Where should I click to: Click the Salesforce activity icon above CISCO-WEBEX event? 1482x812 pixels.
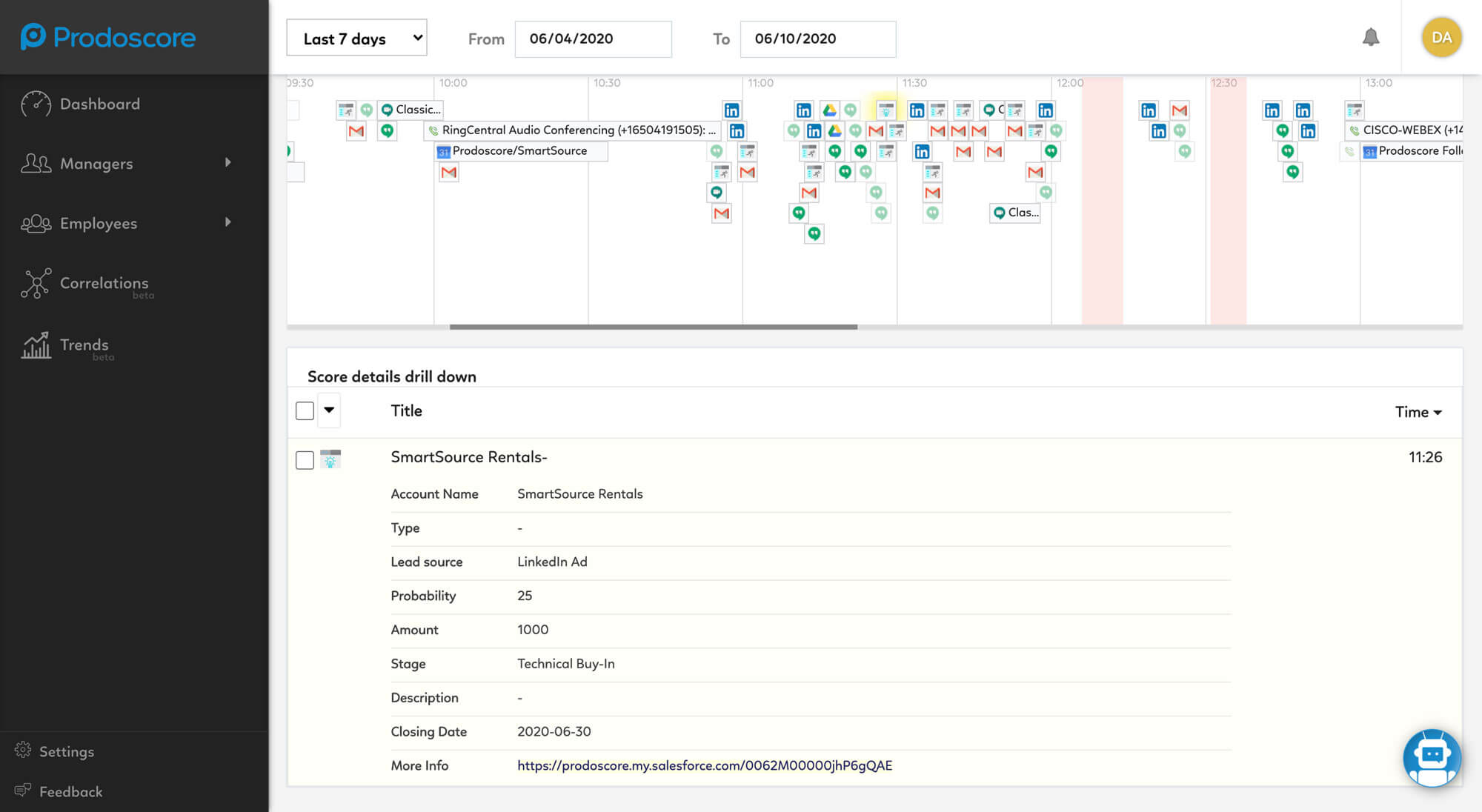pos(1354,110)
